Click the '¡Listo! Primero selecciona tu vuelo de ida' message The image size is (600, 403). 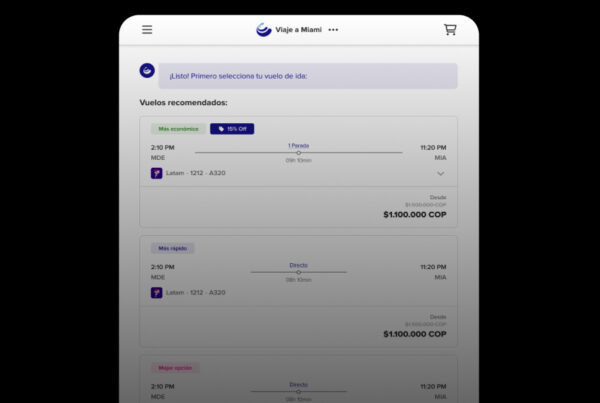[308, 76]
